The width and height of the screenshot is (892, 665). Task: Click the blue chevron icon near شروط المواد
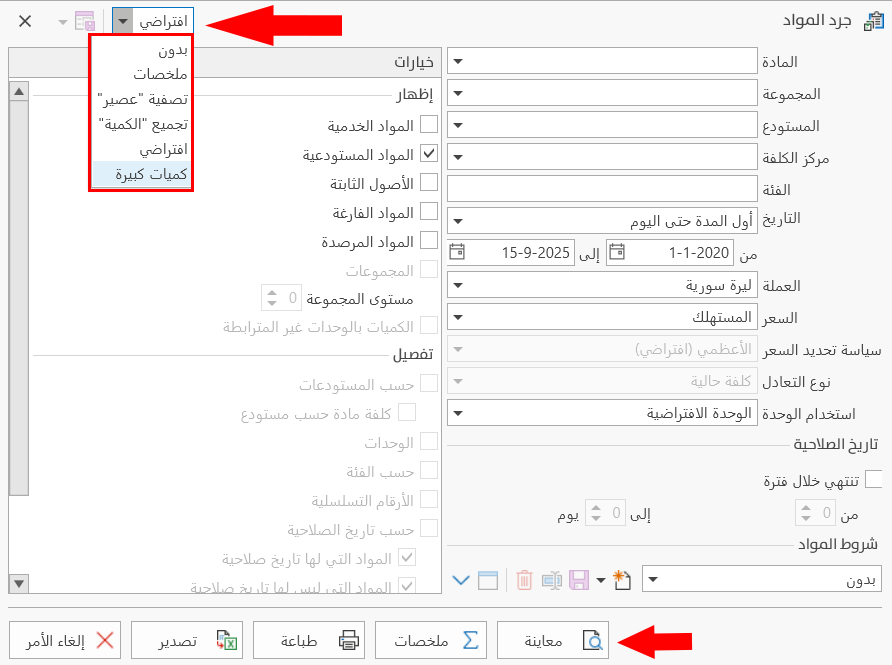coord(461,579)
